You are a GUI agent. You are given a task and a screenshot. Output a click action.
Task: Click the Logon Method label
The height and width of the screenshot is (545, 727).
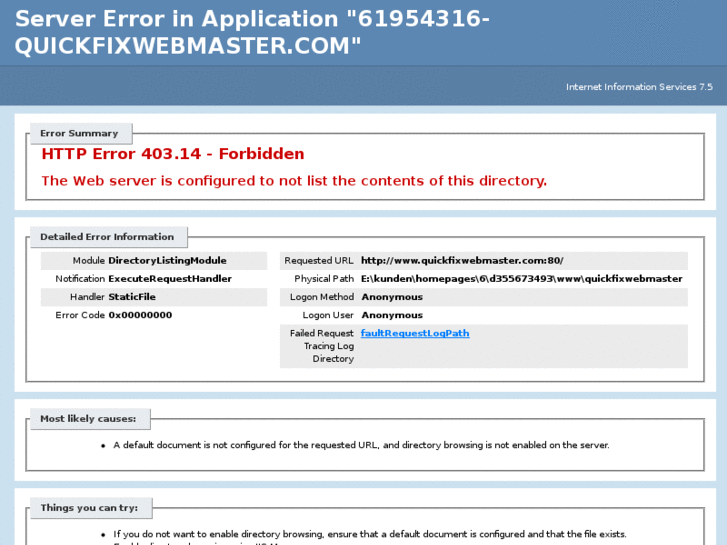[x=322, y=297]
